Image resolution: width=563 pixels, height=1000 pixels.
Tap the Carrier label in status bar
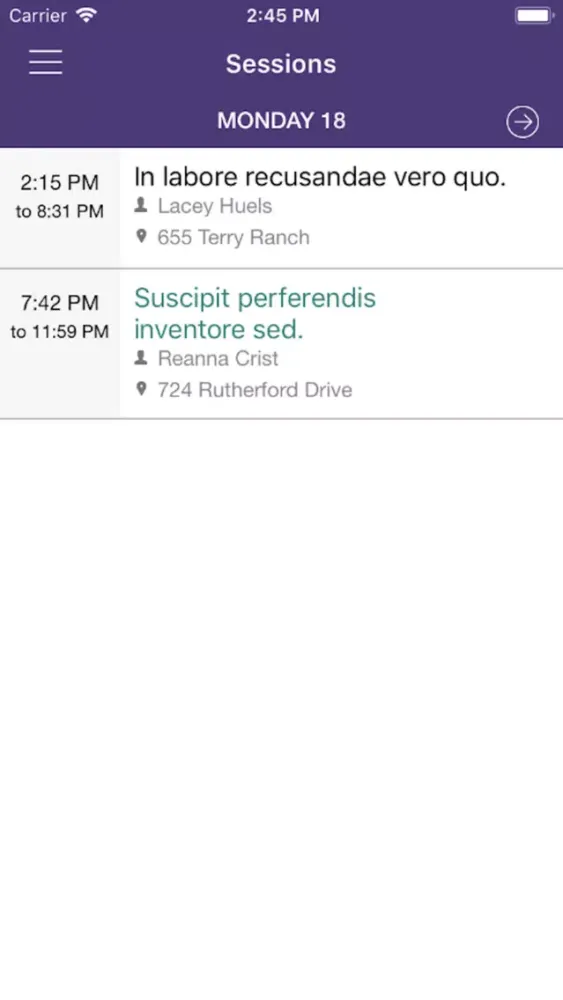(38, 16)
